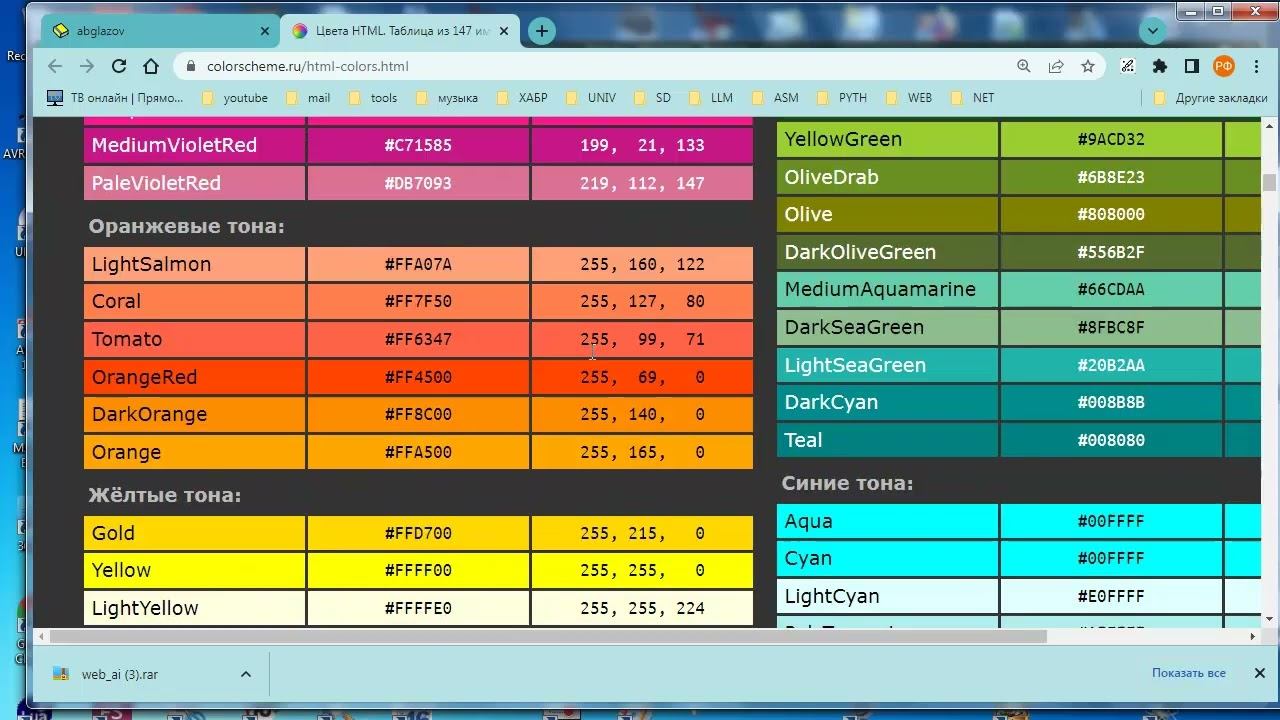Click the Tomato color name cell
The image size is (1280, 720).
(x=194, y=339)
